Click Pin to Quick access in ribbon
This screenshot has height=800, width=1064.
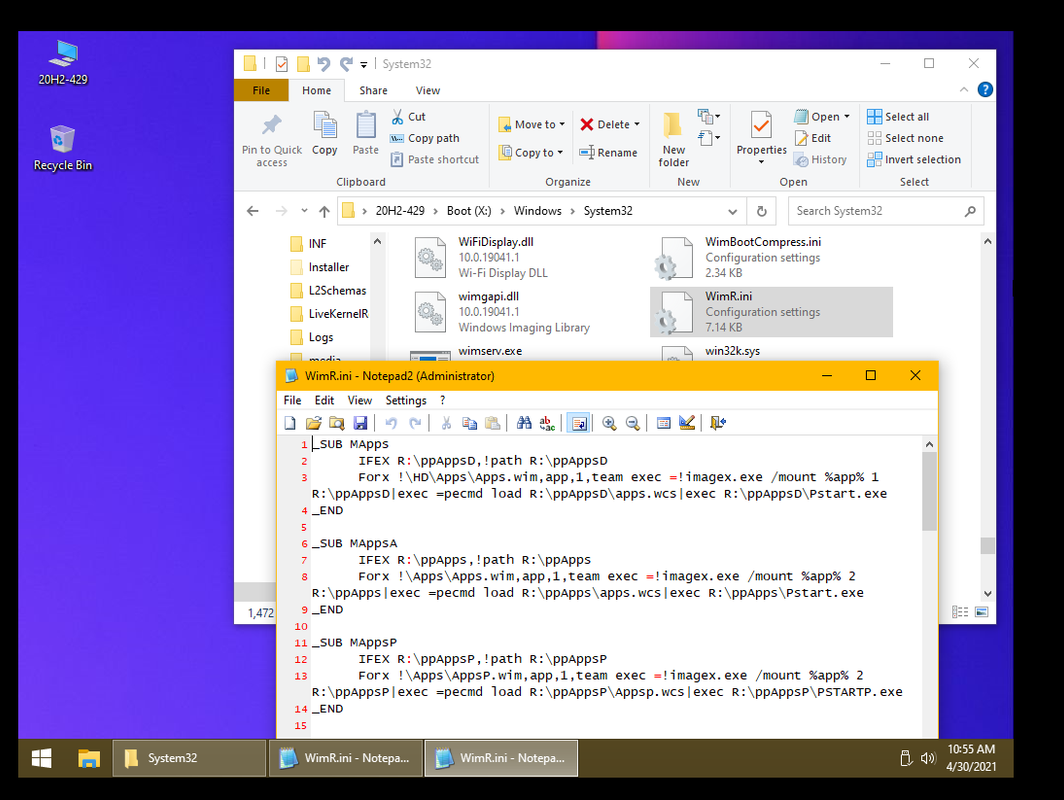click(x=272, y=140)
